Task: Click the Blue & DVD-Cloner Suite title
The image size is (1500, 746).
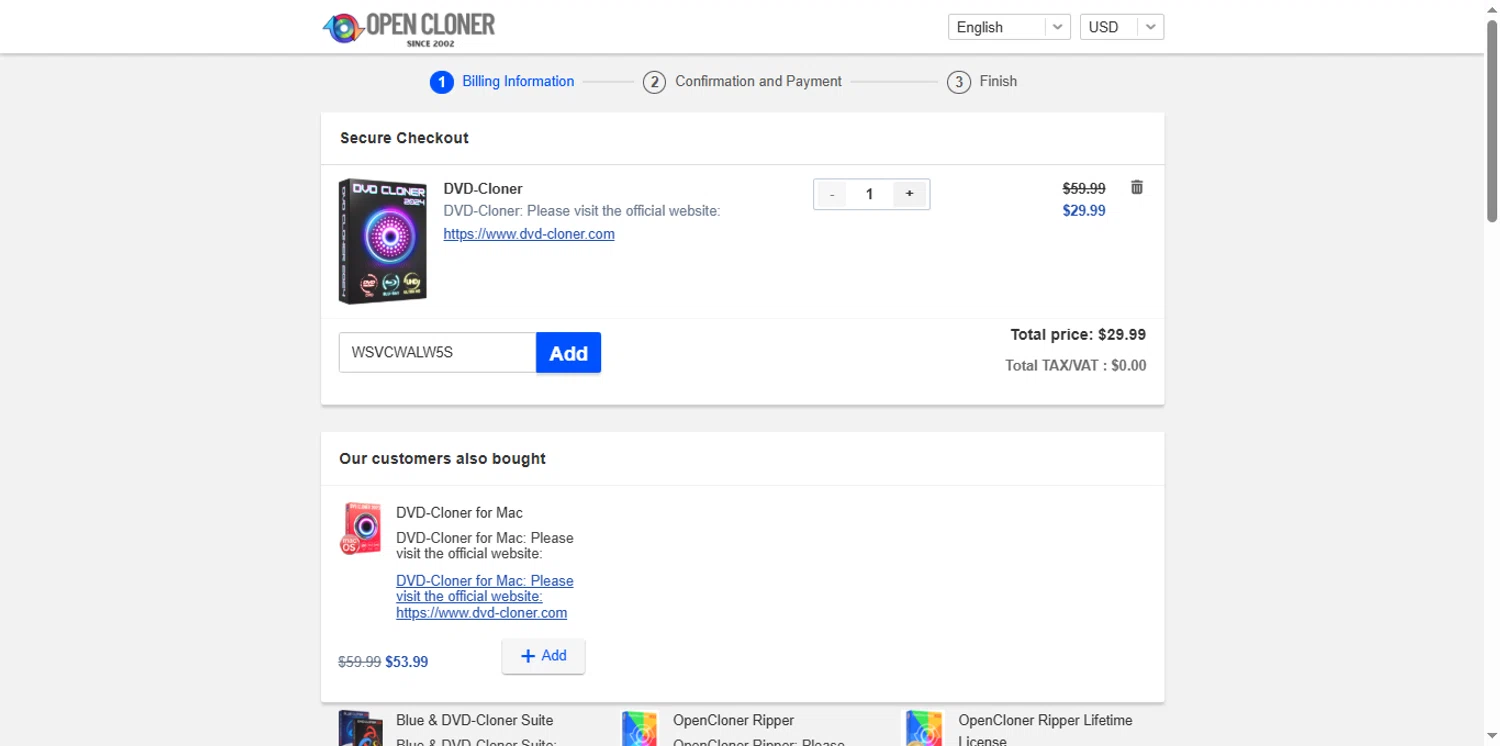Action: click(x=474, y=720)
